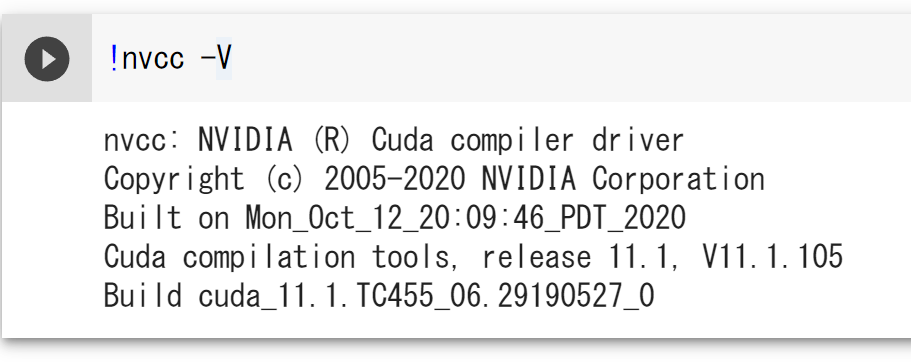Click the V11.1.105 version text
This screenshot has height=362, width=911.
click(773, 256)
